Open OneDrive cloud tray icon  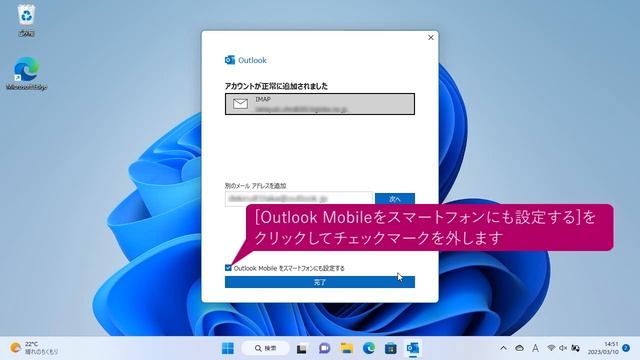[519, 348]
